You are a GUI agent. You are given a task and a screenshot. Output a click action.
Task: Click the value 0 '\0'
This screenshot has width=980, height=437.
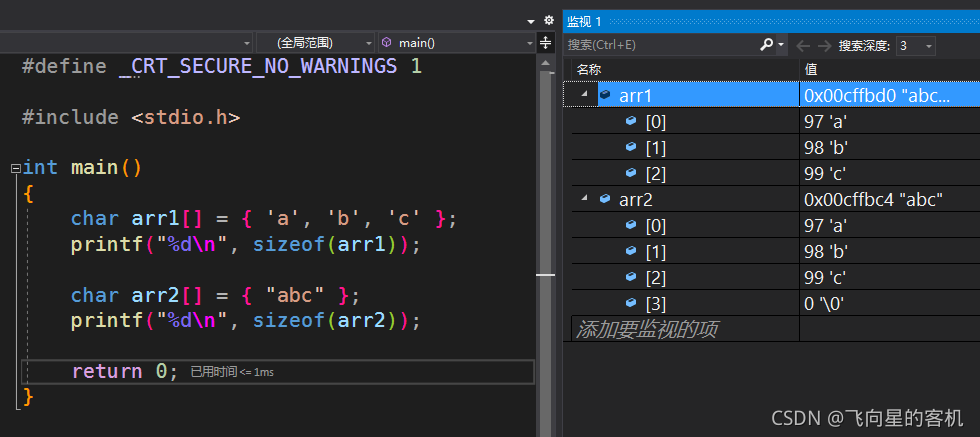point(825,304)
